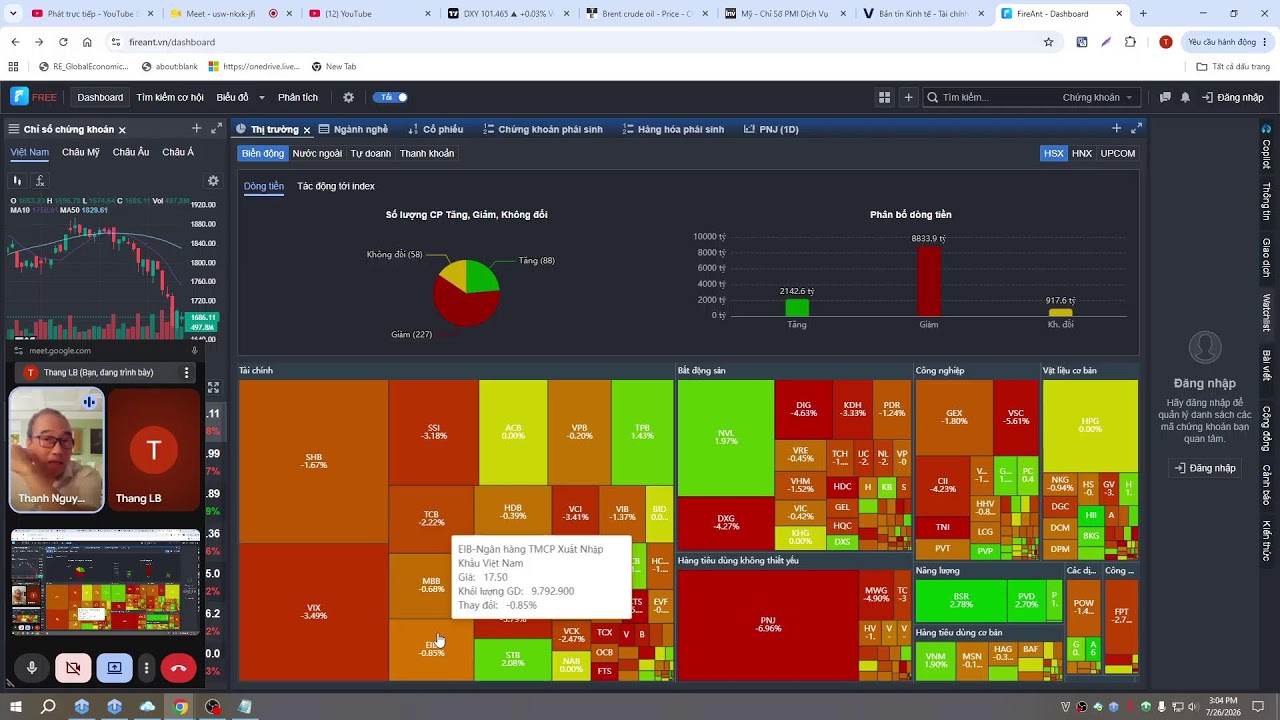This screenshot has height=720, width=1280.
Task: Click the PNJ tile in the heatmap
Action: tap(769, 625)
